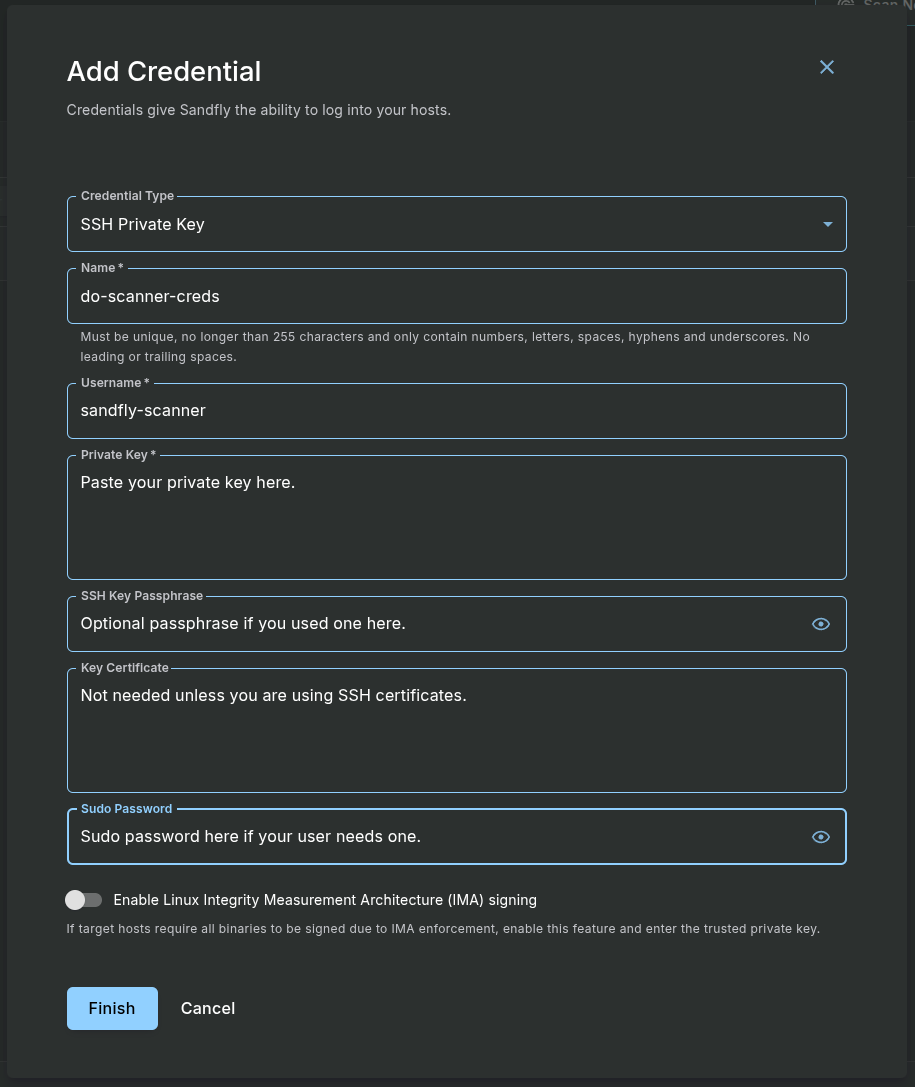Screen dimensions: 915x1087
Task: Click inside the Key Certificate text area
Action: pos(456,731)
